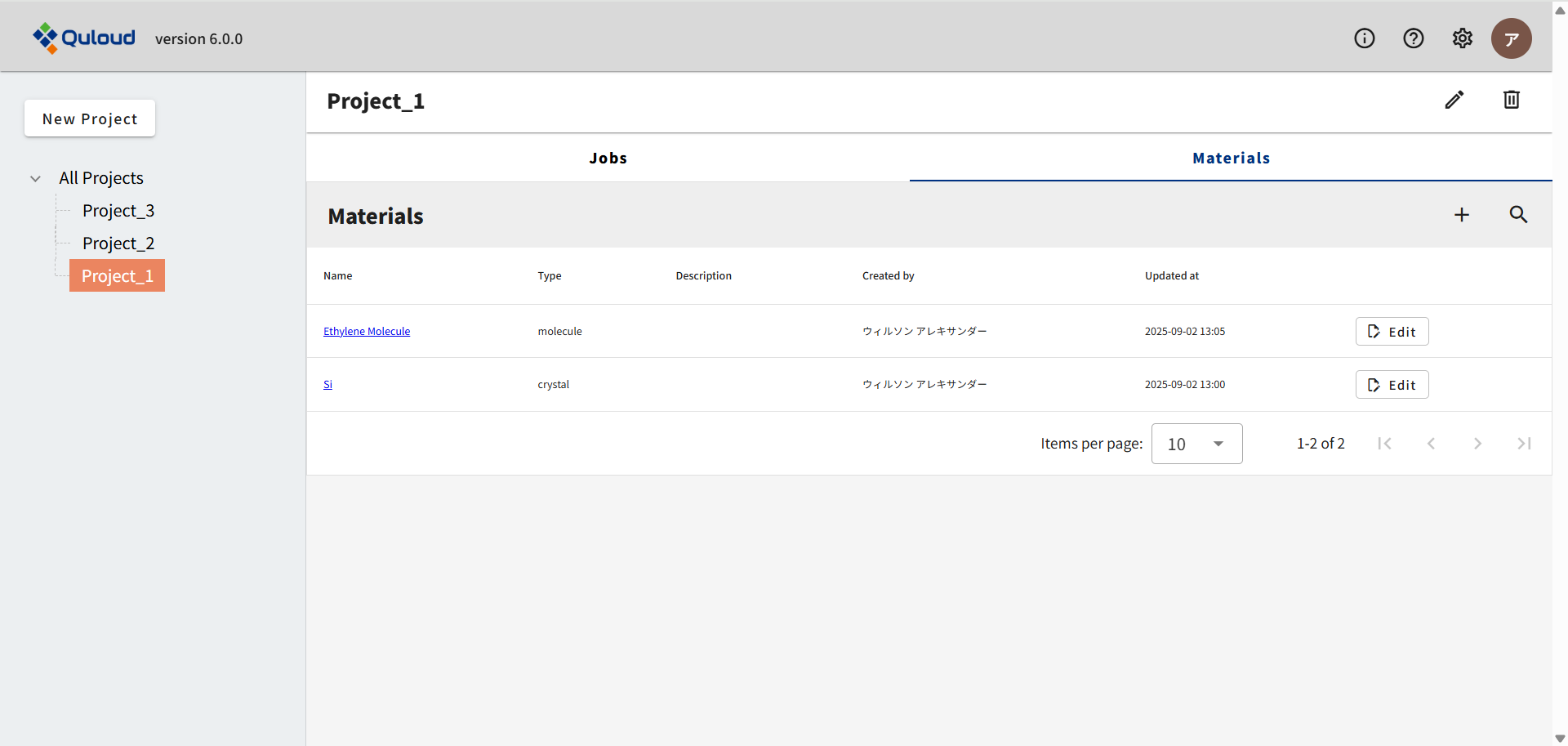Click the pencil icon to rename Project_1
1568x746 pixels.
pyautogui.click(x=1454, y=100)
